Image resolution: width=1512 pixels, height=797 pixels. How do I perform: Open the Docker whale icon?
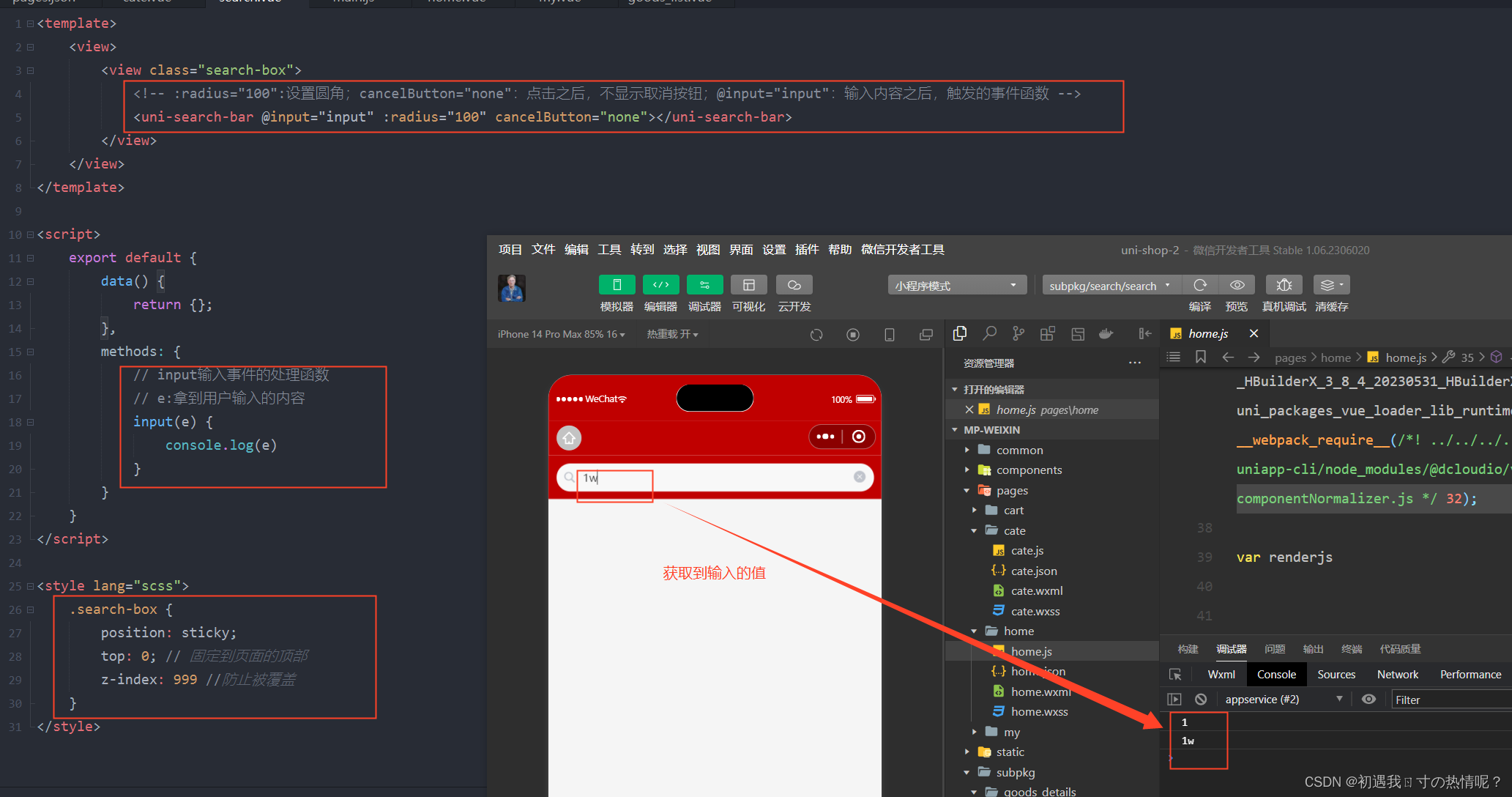click(1106, 334)
